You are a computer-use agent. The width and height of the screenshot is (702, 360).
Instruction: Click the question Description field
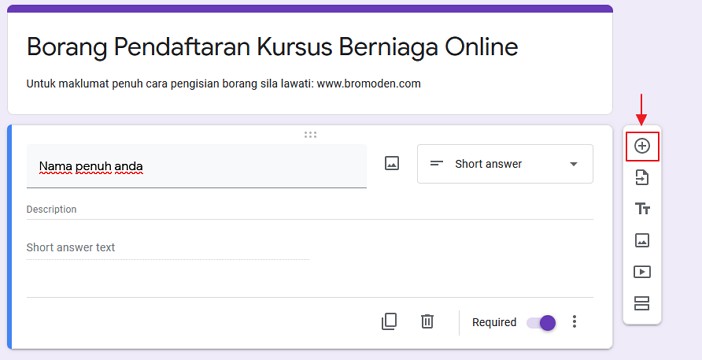310,210
